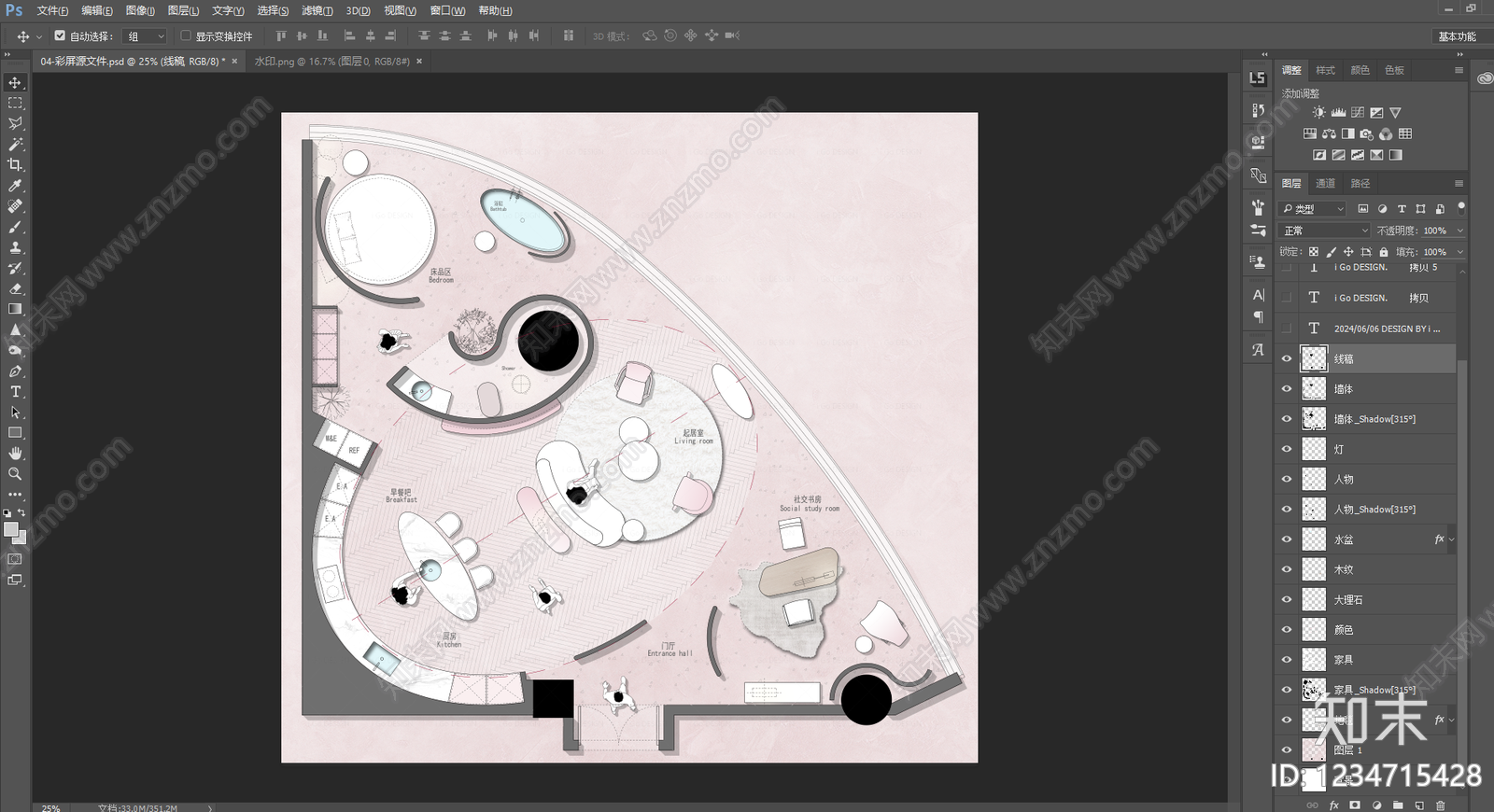1494x812 pixels.
Task: Toggle visibility of the 灯 layer
Action: pyautogui.click(x=1287, y=449)
